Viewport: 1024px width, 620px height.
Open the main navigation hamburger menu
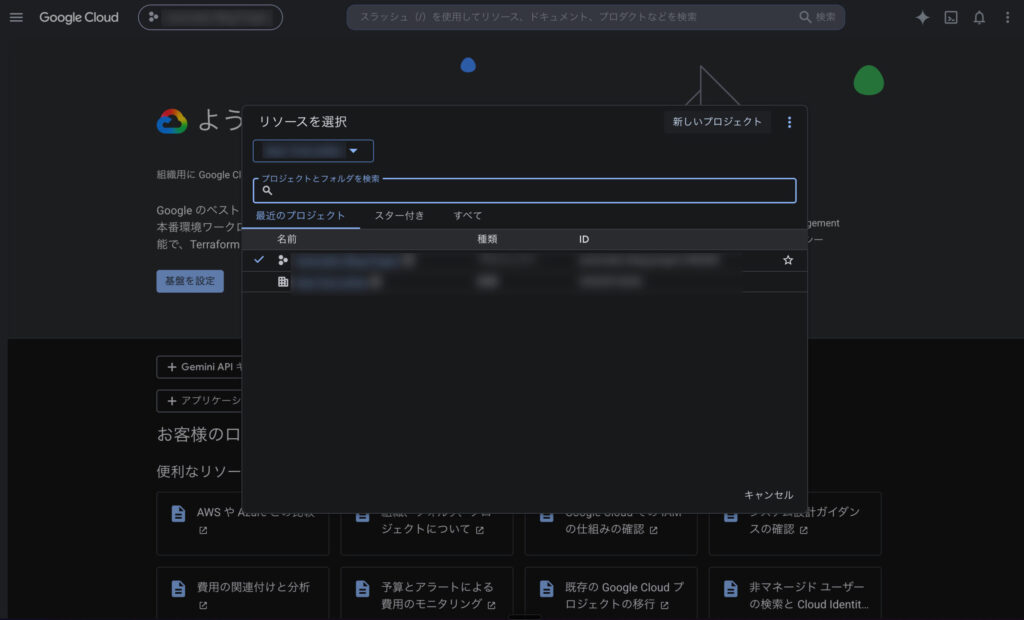click(x=16, y=18)
